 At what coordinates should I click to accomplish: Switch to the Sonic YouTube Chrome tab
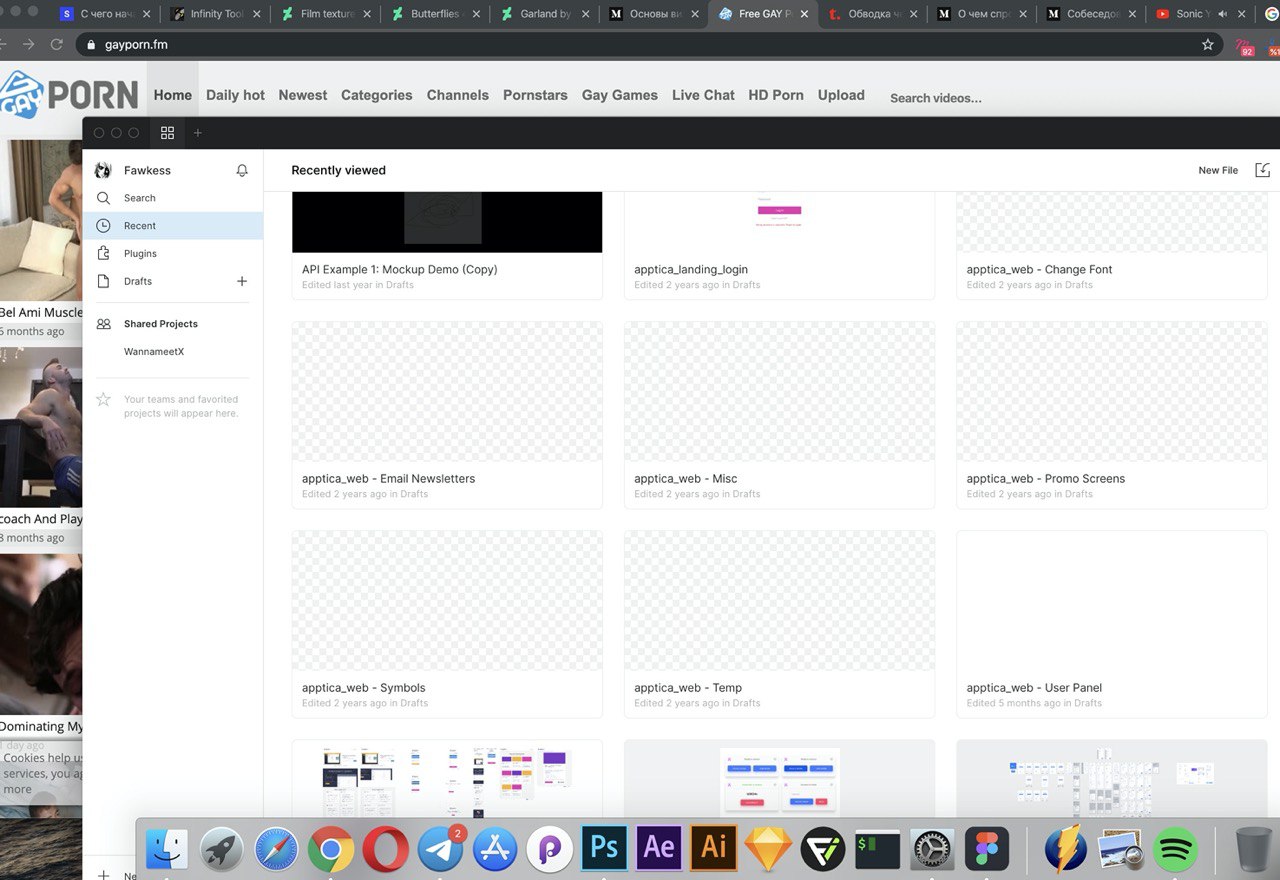[1200, 14]
